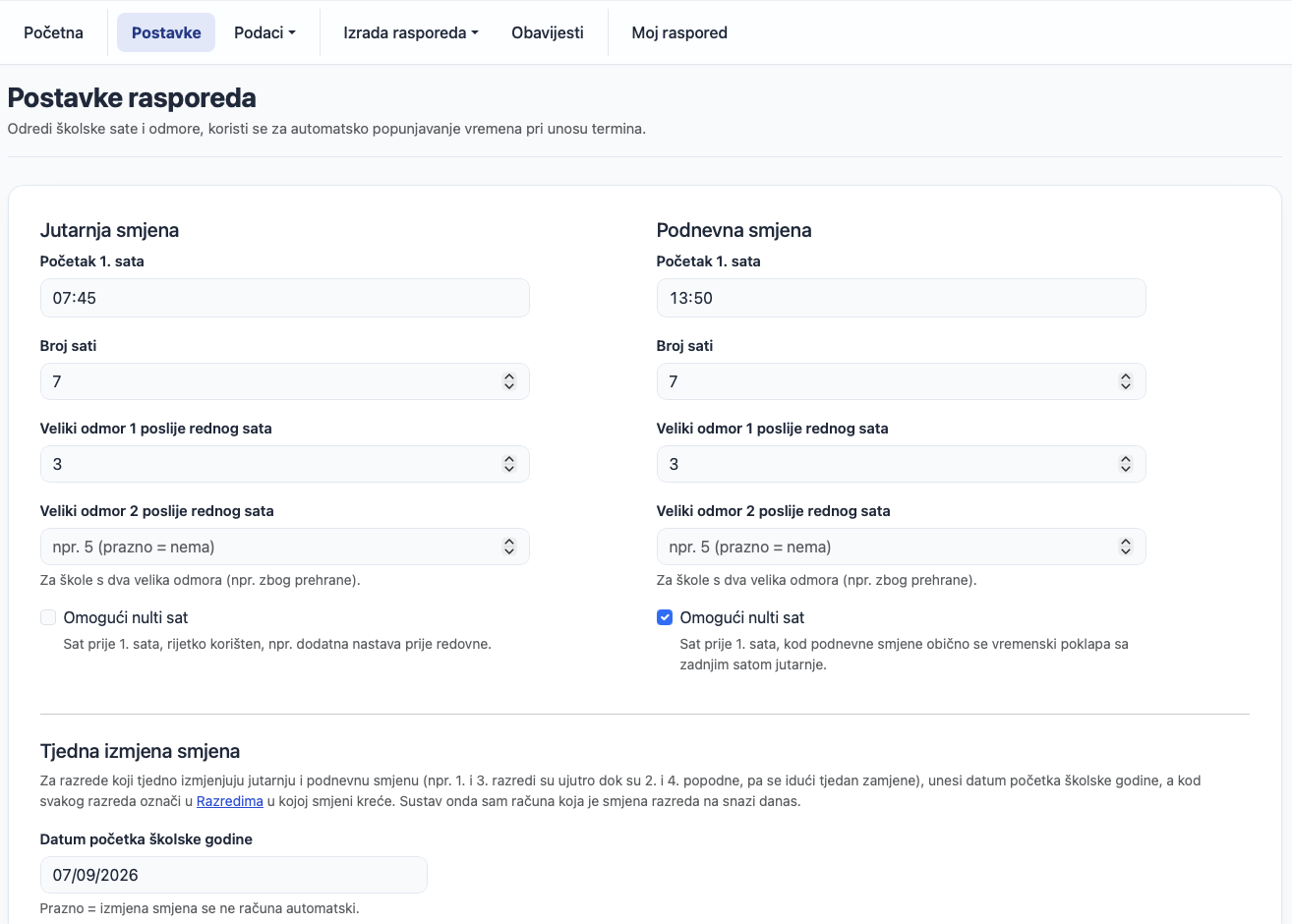Open the Početna page
This screenshot has height=924, width=1292.
tap(53, 32)
